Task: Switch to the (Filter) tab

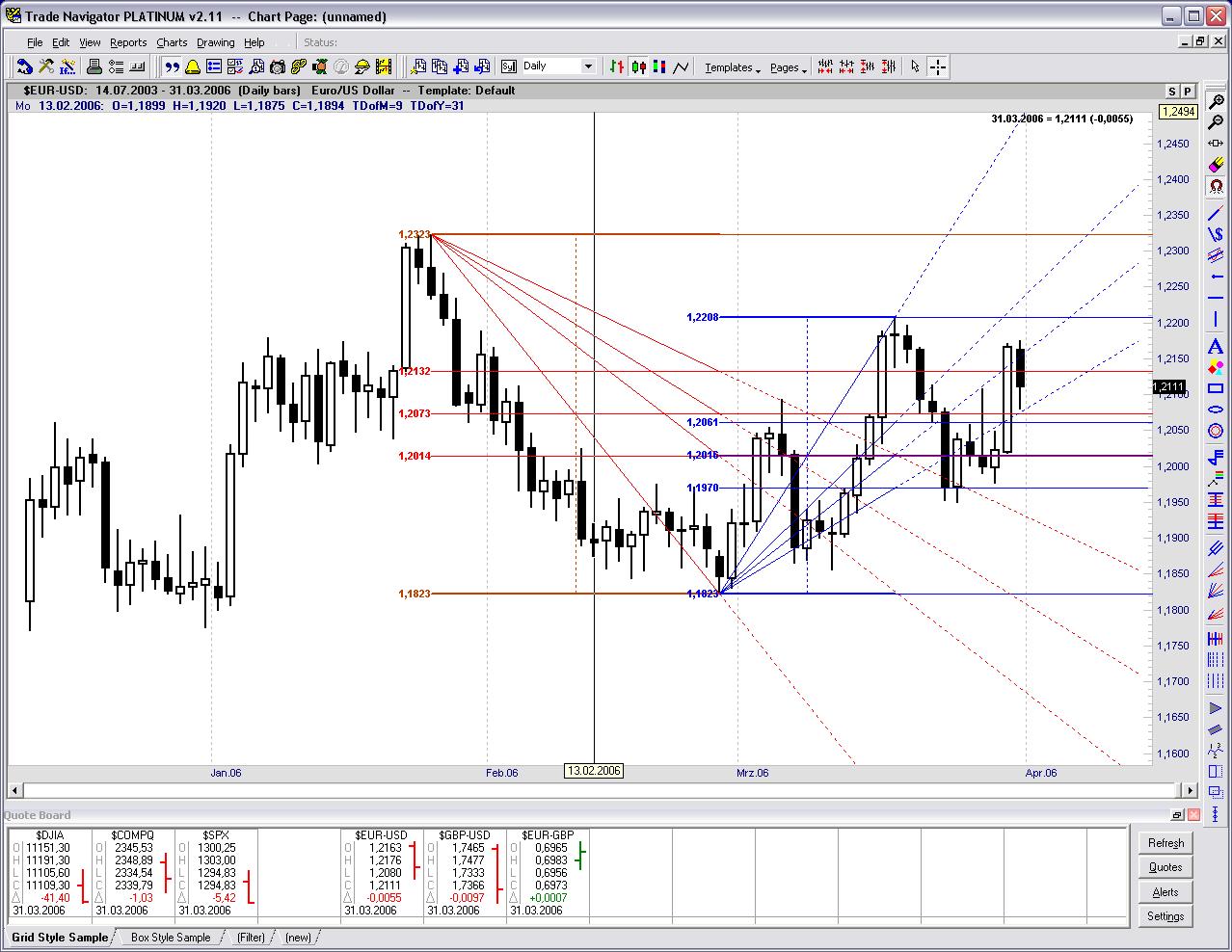Action: point(251,938)
